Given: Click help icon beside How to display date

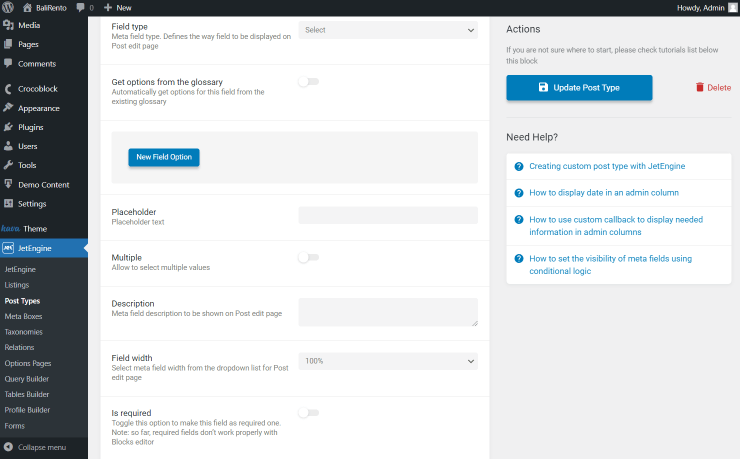Looking at the screenshot, I should point(519,193).
